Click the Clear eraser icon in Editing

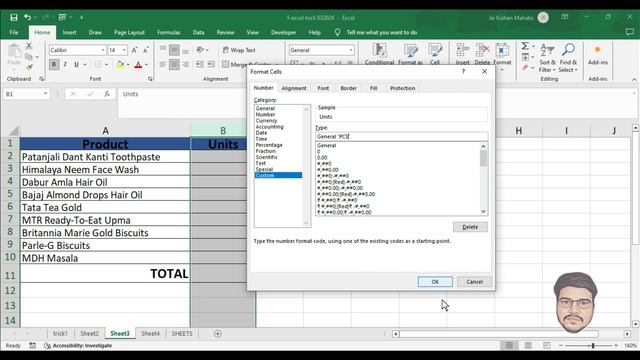pyautogui.click(x=525, y=68)
